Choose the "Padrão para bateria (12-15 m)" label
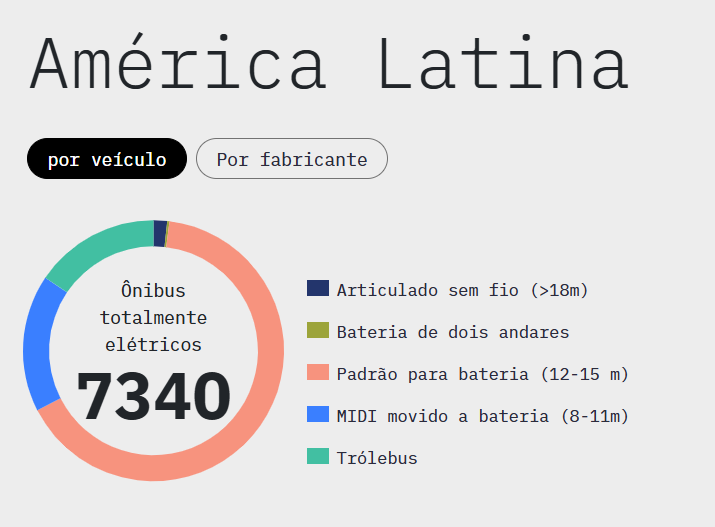715x527 pixels. point(482,374)
